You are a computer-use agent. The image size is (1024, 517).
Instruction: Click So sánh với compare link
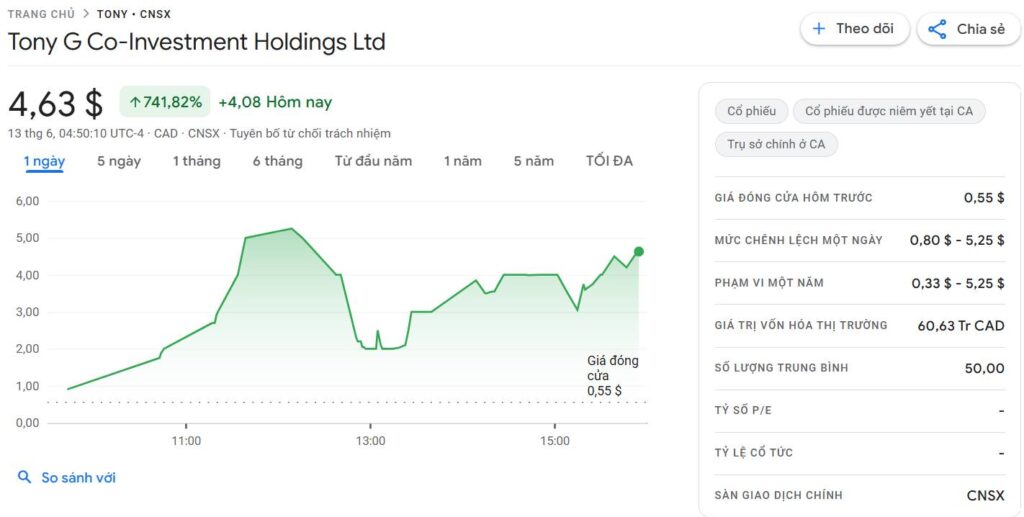[x=78, y=477]
